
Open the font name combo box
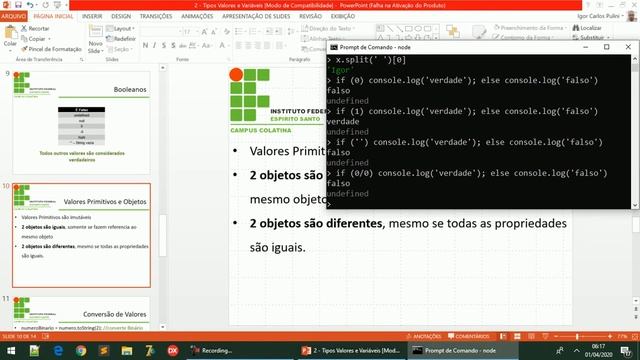161,31
